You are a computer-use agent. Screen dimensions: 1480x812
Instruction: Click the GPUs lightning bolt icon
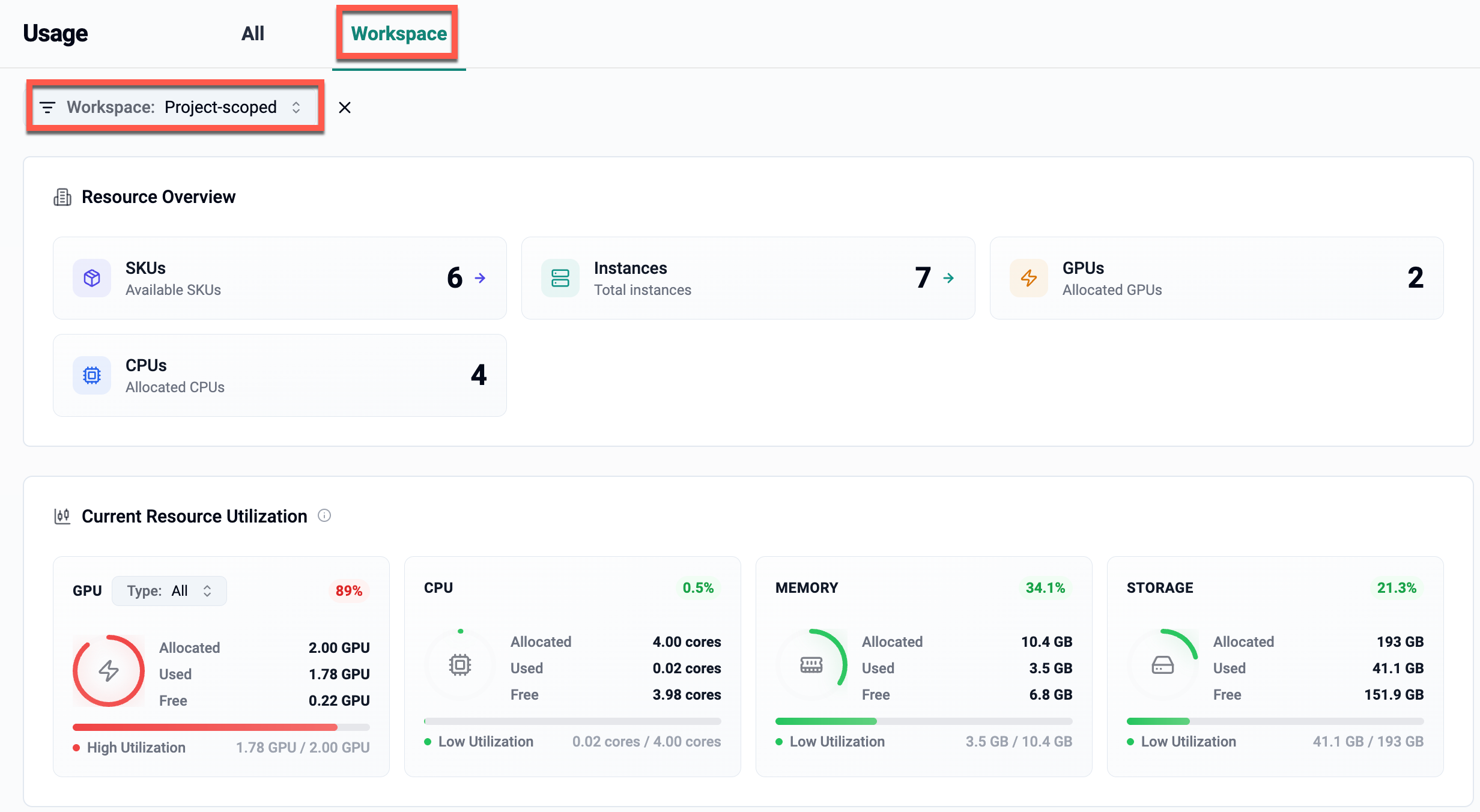tap(1028, 278)
